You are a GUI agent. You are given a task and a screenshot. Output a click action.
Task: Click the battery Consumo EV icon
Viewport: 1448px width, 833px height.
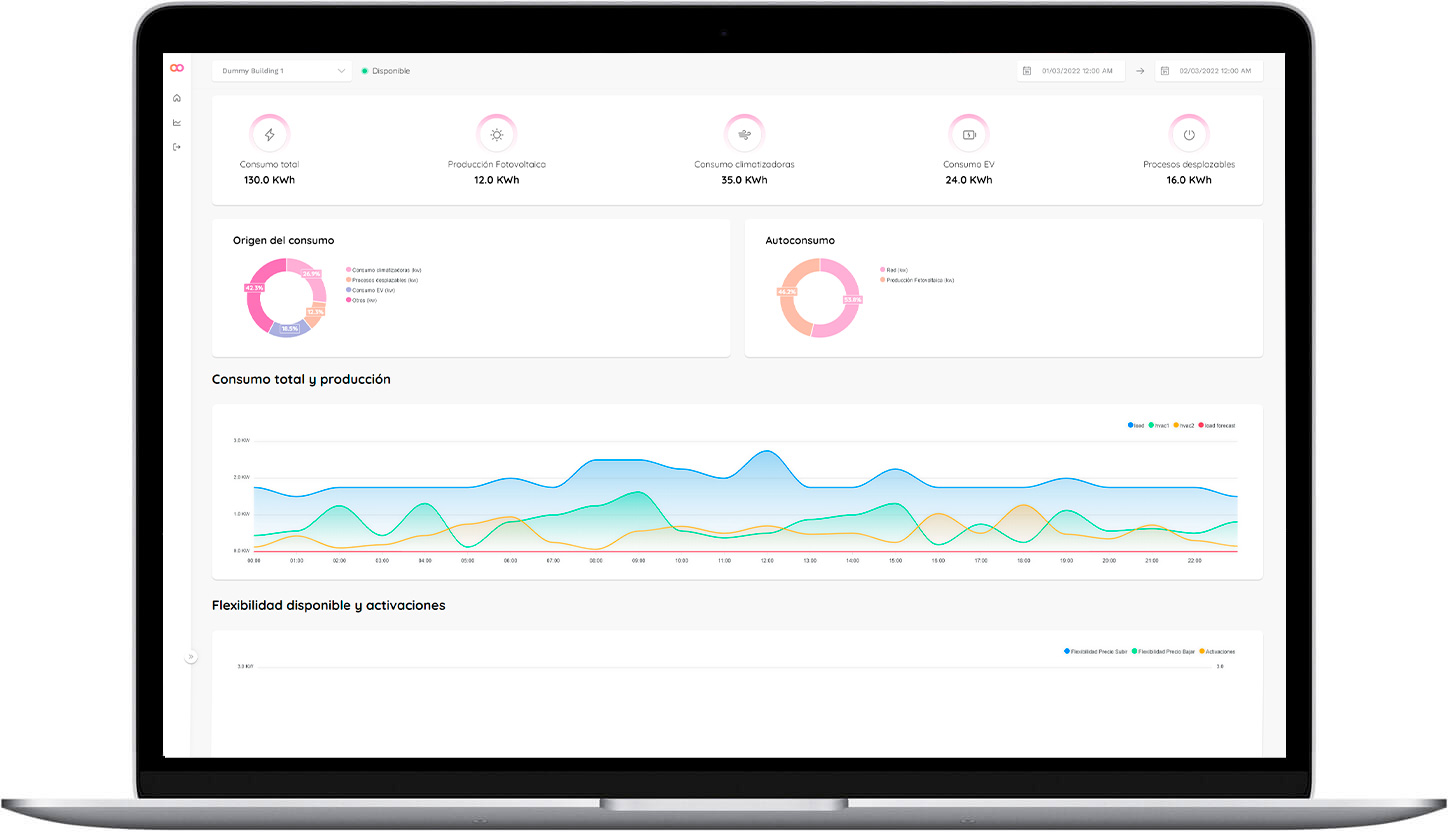968,135
